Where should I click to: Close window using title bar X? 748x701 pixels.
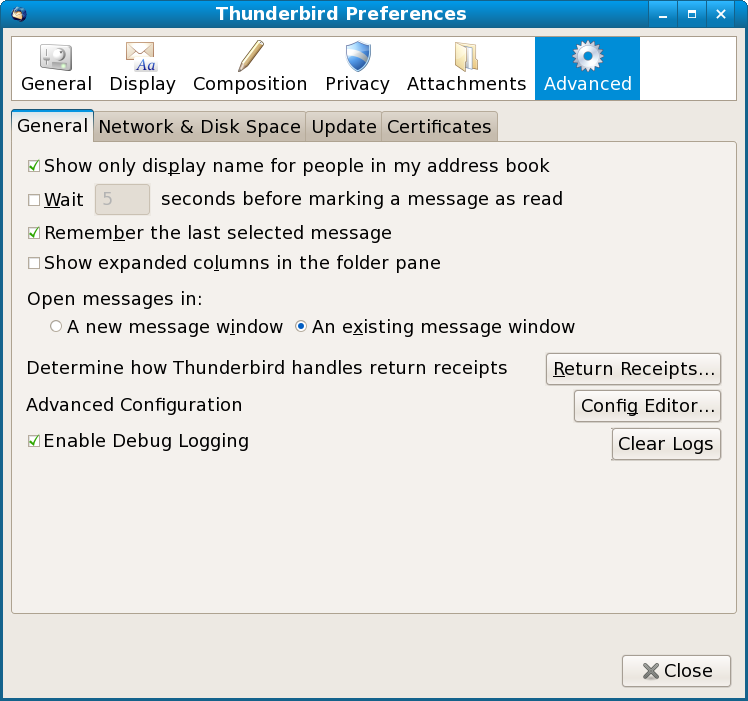tap(721, 14)
